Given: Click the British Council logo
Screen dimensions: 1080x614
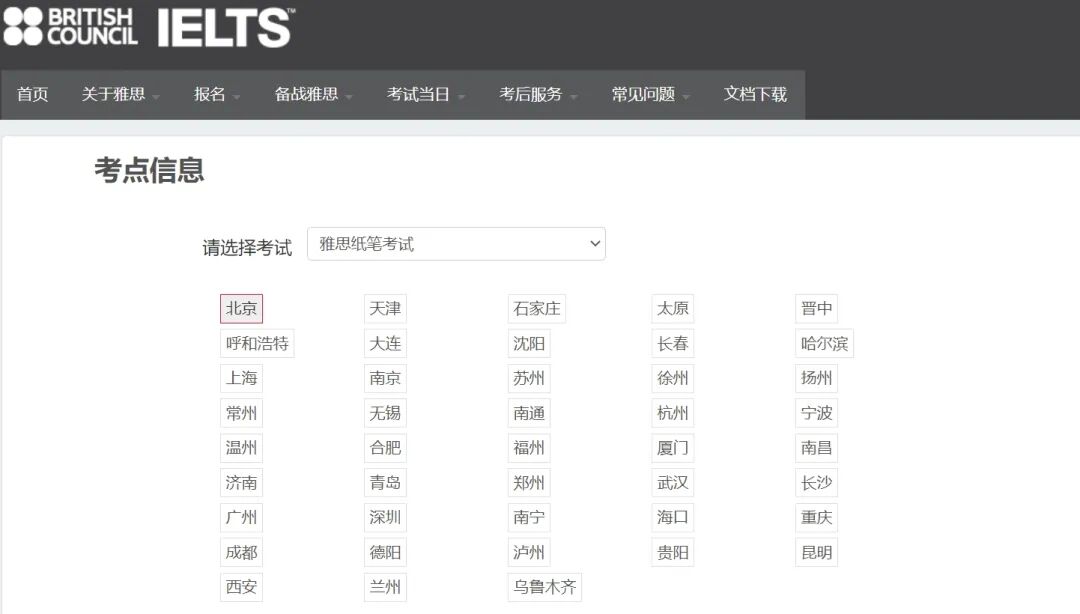Looking at the screenshot, I should click(x=70, y=27).
